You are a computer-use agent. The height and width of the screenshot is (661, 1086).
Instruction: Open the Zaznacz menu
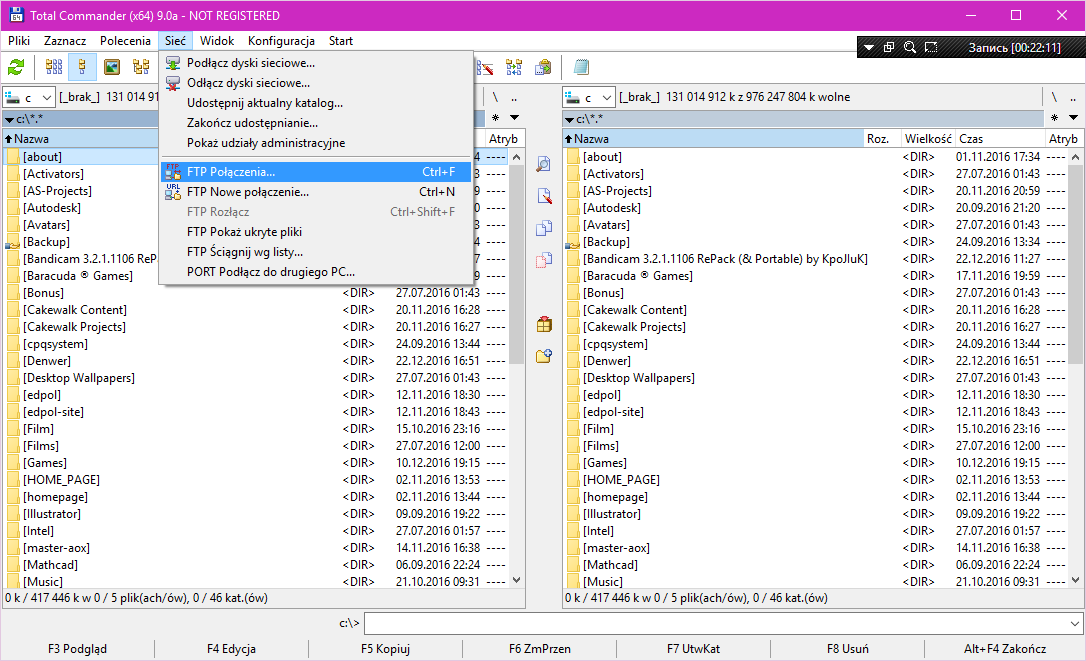[x=65, y=41]
